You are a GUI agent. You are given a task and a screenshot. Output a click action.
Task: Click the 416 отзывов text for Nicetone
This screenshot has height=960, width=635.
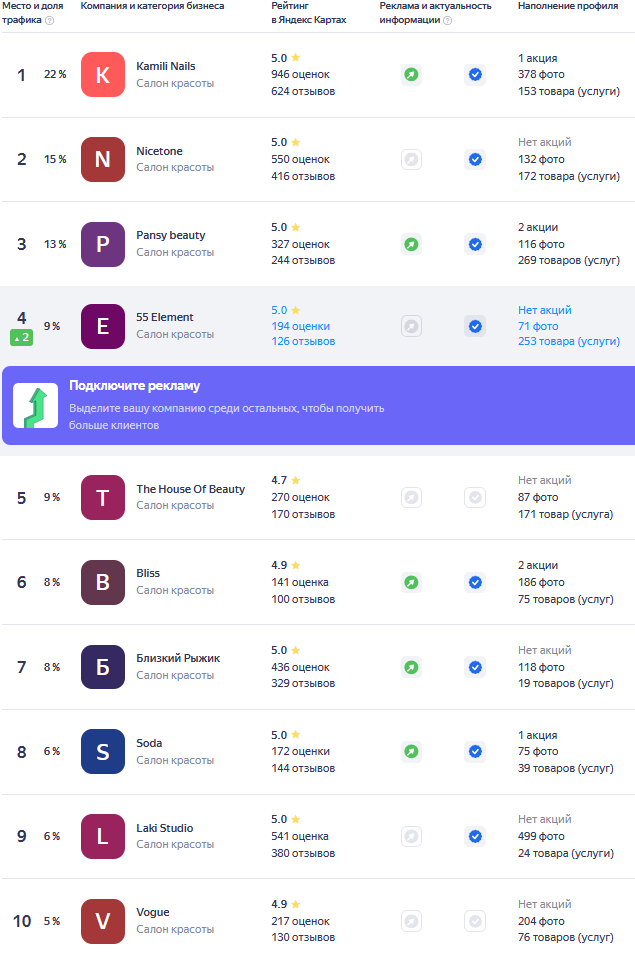point(303,176)
